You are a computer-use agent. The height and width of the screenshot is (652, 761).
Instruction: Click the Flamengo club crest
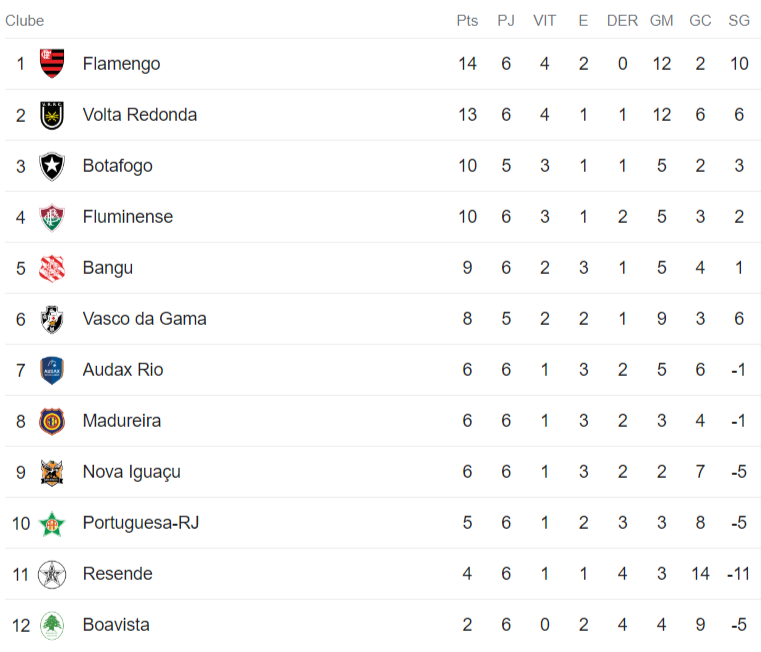[x=52, y=64]
